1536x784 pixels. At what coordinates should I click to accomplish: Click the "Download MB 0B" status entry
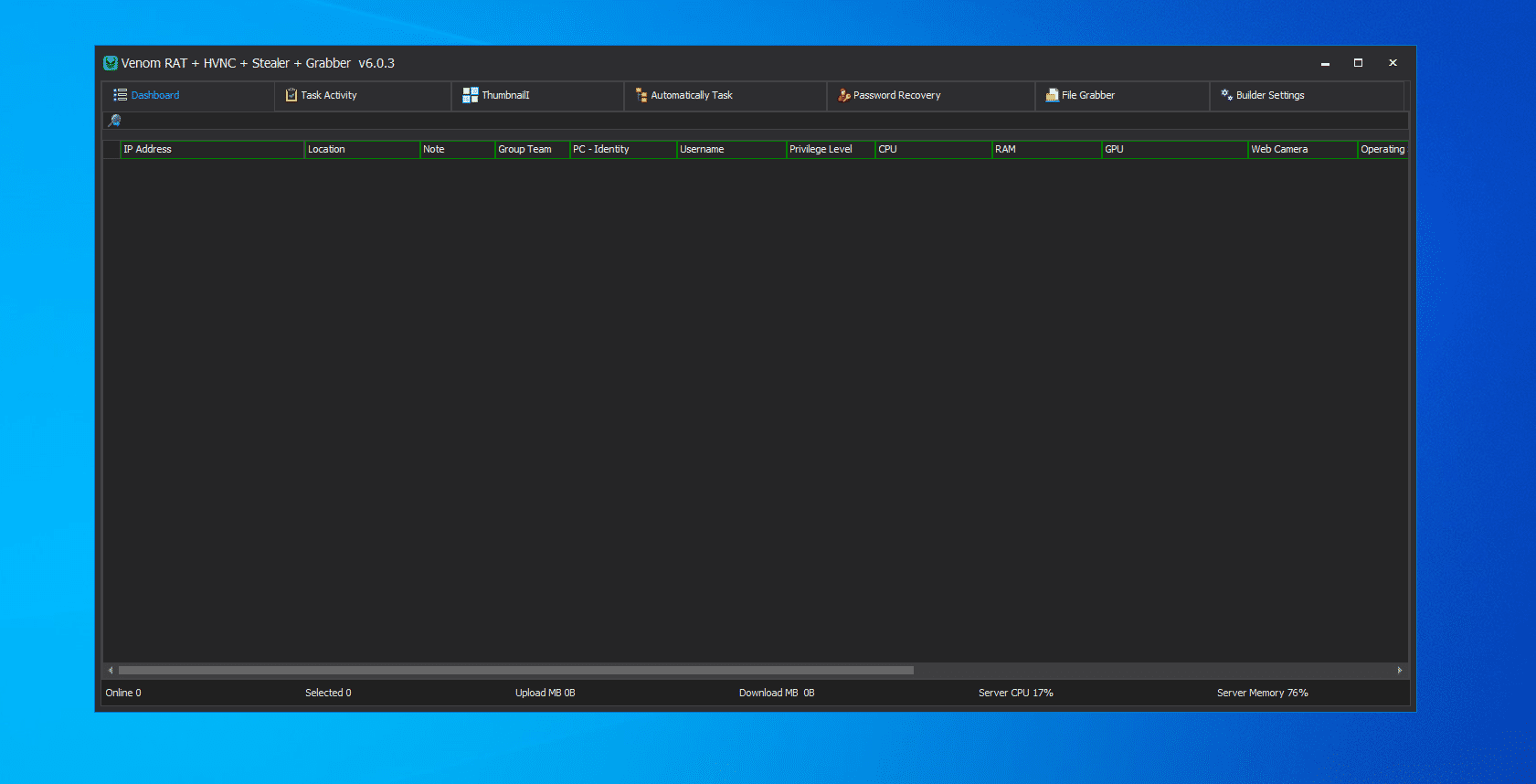coord(777,693)
